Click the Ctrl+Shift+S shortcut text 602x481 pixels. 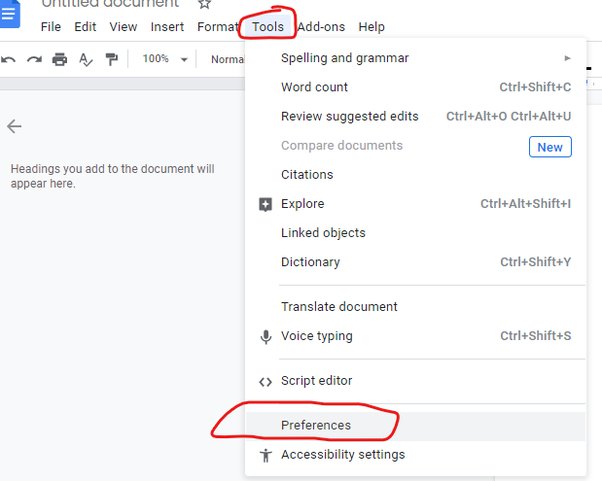[x=536, y=336]
